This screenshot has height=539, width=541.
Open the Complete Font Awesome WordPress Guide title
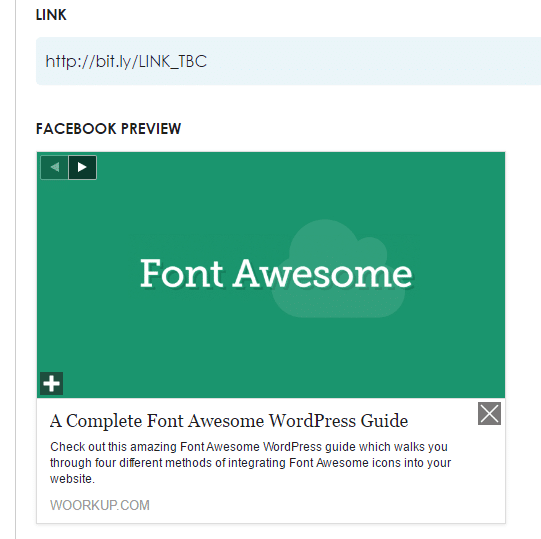[229, 421]
